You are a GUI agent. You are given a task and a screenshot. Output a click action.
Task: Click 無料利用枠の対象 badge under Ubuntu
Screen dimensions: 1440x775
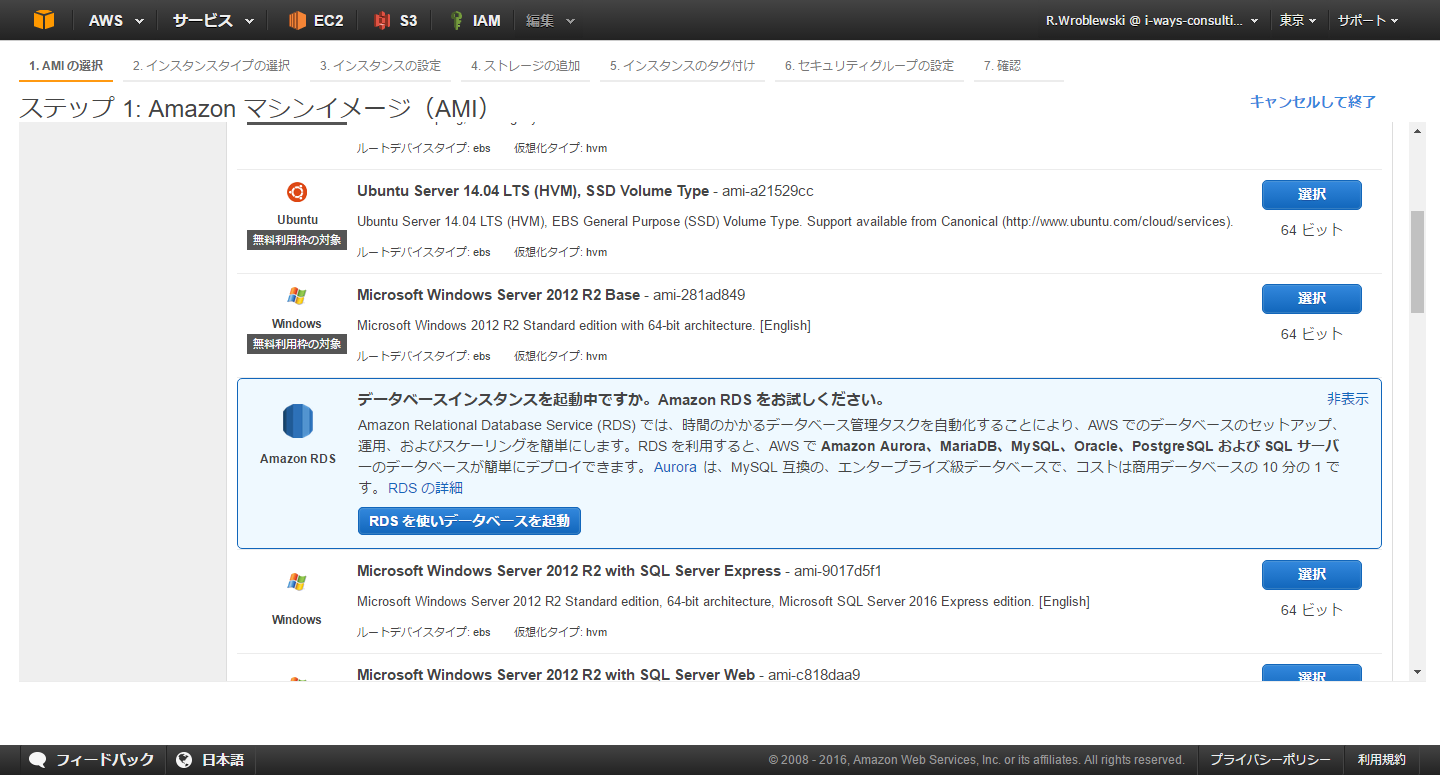297,240
